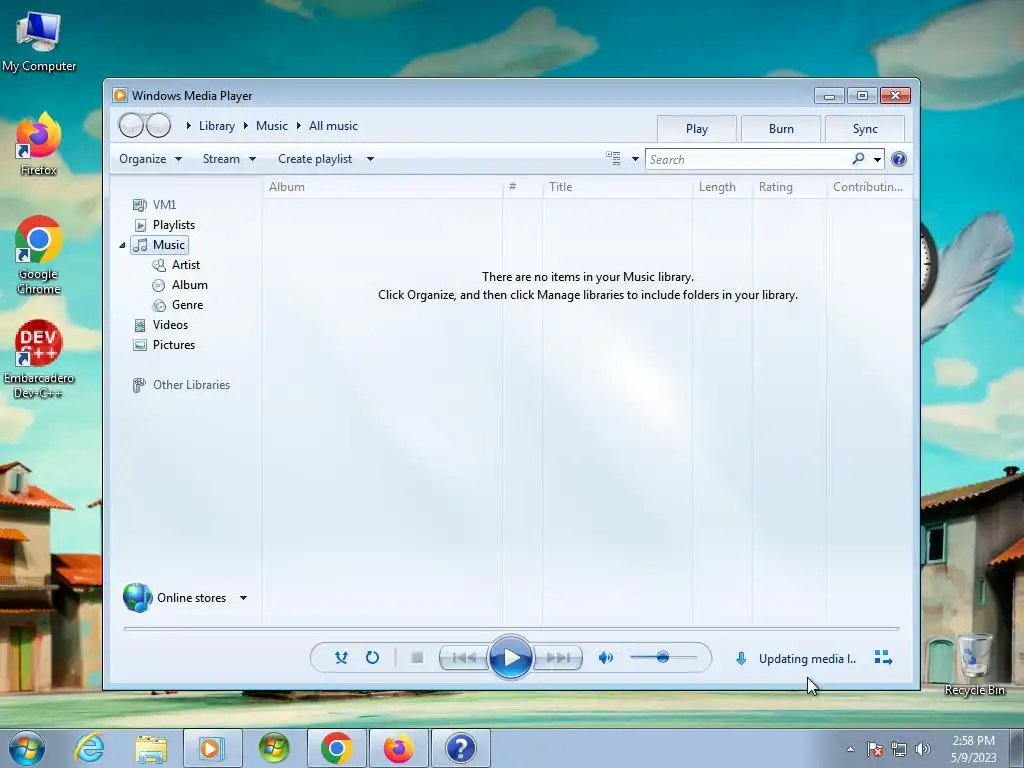Switch to Now Playing view icon

883,658
